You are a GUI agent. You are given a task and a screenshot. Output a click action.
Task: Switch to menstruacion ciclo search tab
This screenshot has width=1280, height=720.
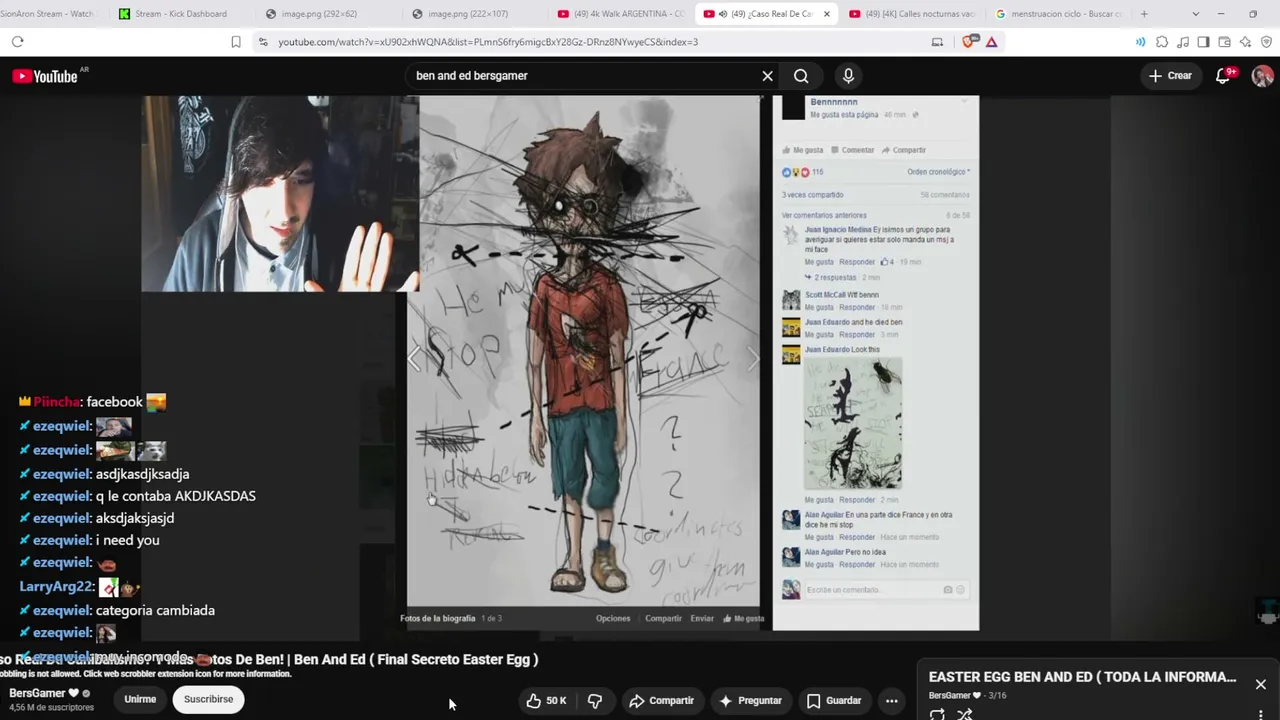(1058, 14)
